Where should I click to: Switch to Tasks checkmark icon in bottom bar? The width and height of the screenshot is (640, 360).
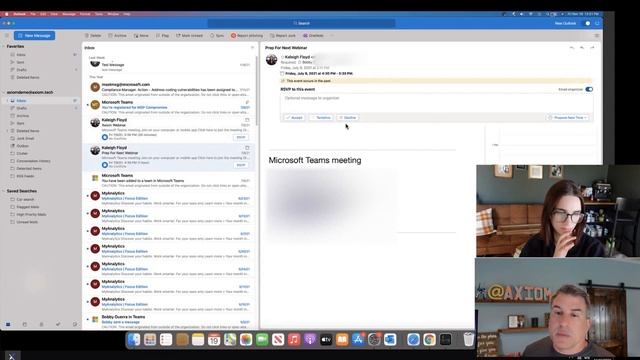tap(58, 324)
